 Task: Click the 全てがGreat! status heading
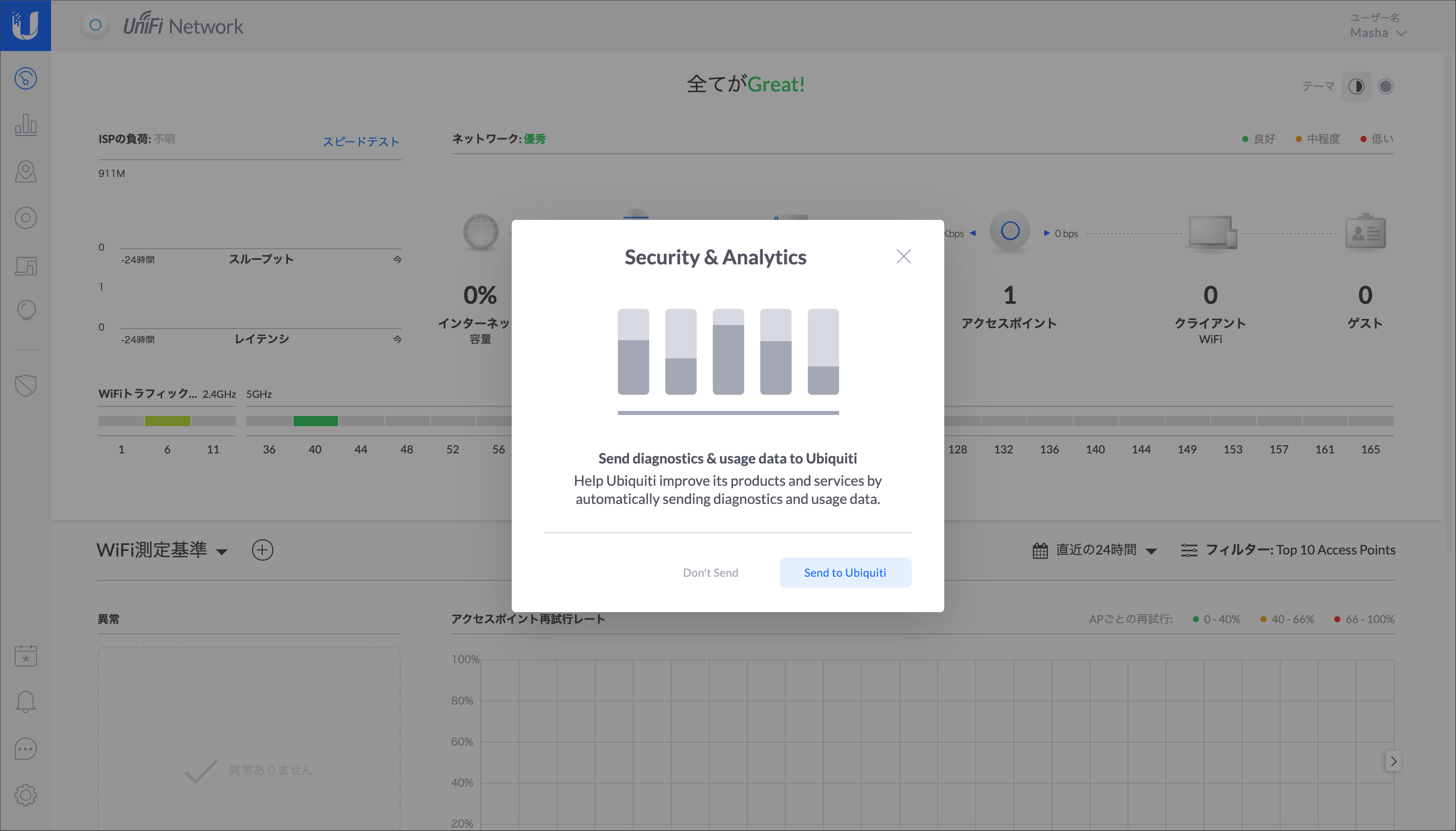pyautogui.click(x=746, y=84)
